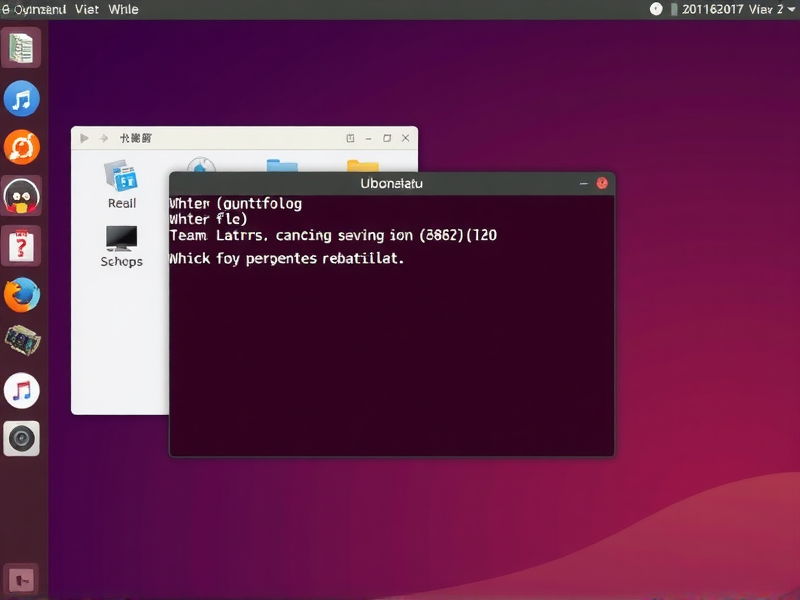The height and width of the screenshot is (600, 800).
Task: Click the forward arrow in the file manager
Action: click(104, 138)
